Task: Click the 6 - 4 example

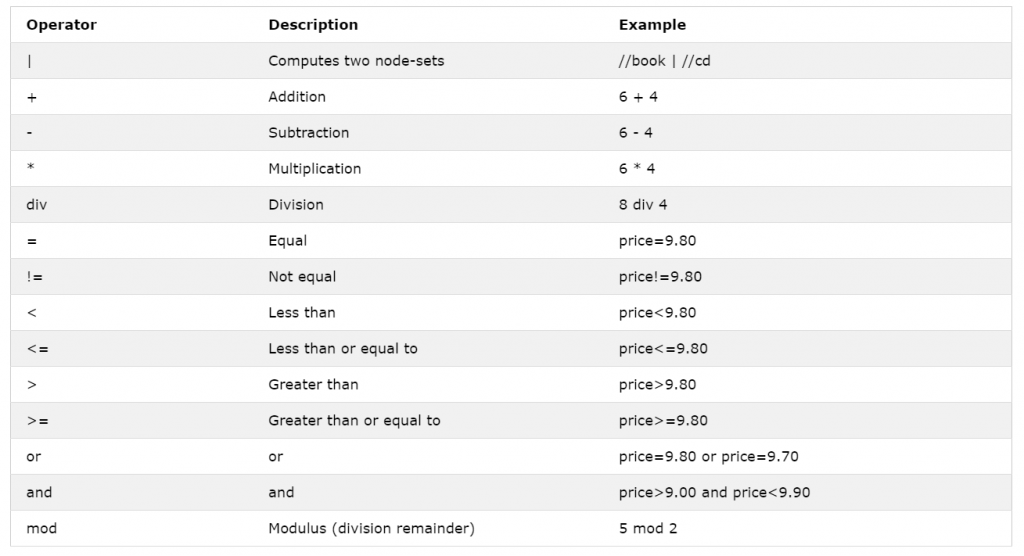Action: click(635, 133)
